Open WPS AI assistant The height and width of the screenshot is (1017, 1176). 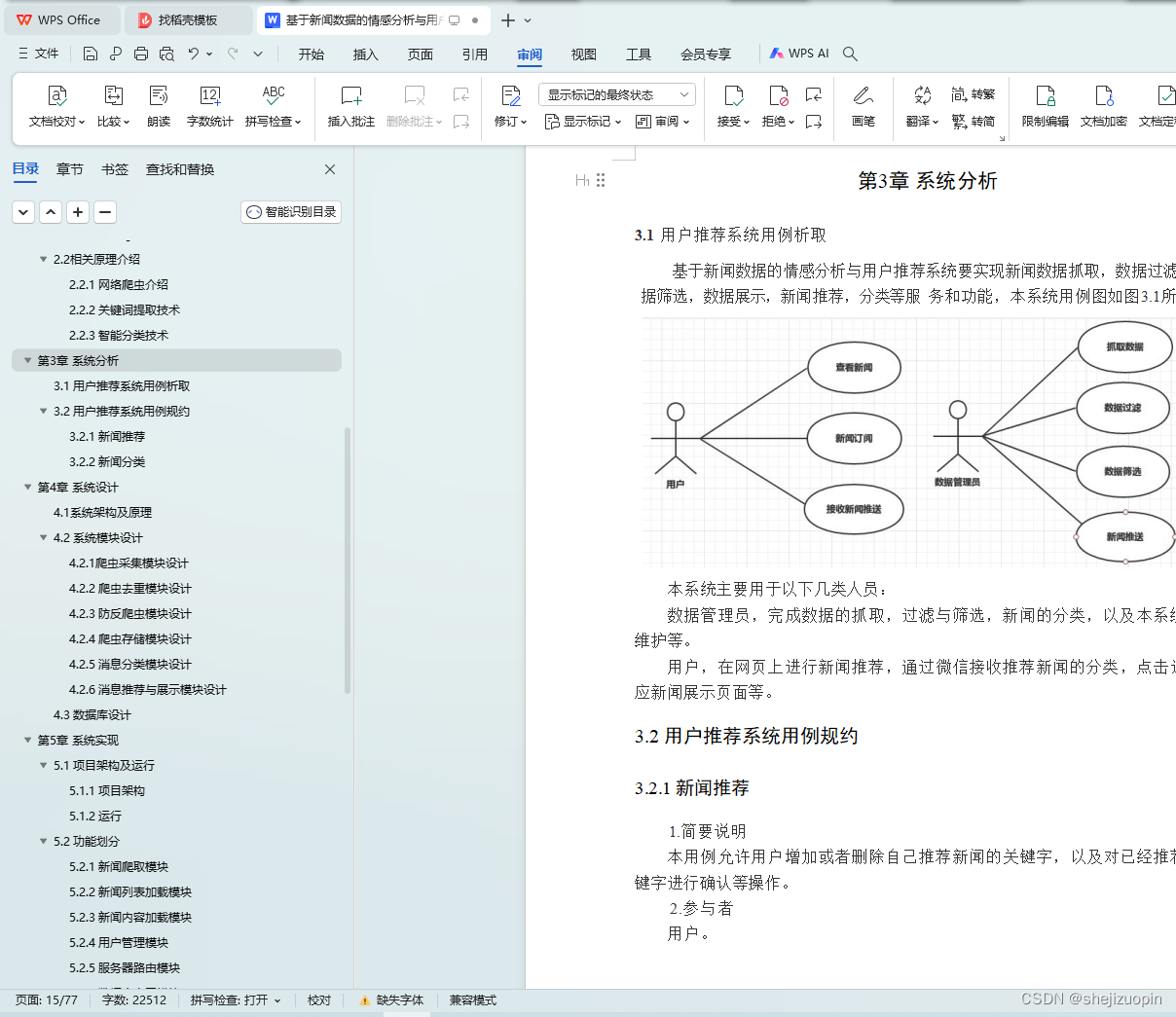click(x=799, y=54)
